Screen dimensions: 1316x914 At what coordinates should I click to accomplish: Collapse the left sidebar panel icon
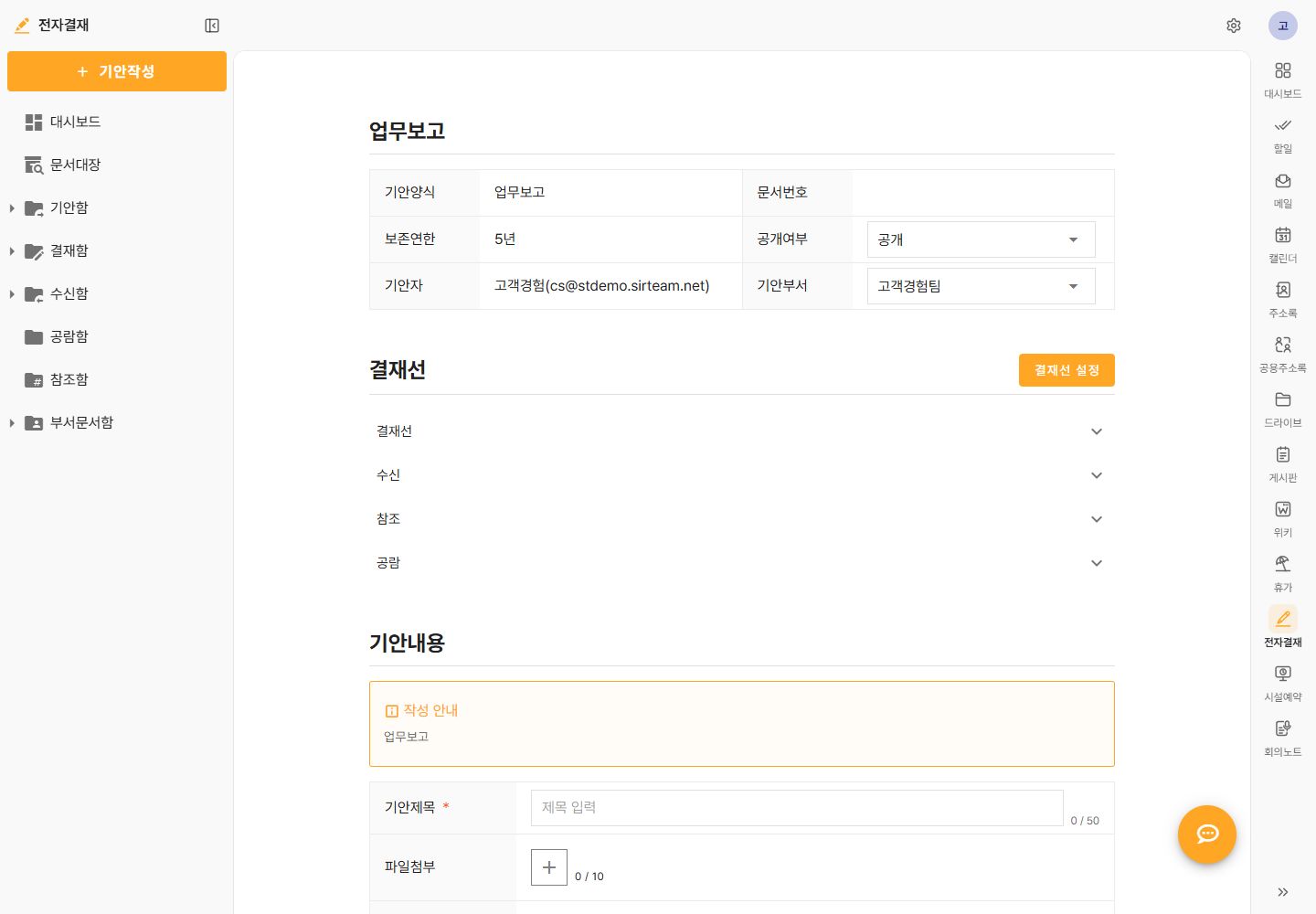212,26
